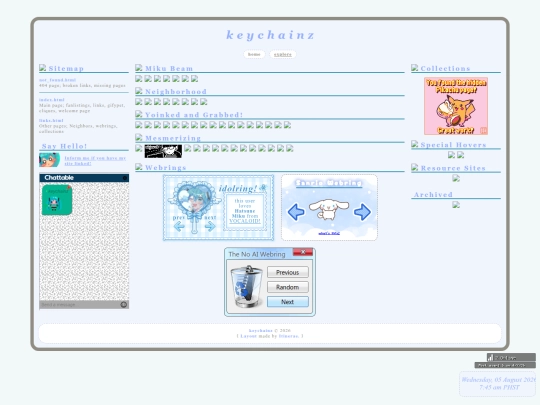Open the small link beneath Cinnamoroll
The width and height of the screenshot is (540, 405).
329,233
